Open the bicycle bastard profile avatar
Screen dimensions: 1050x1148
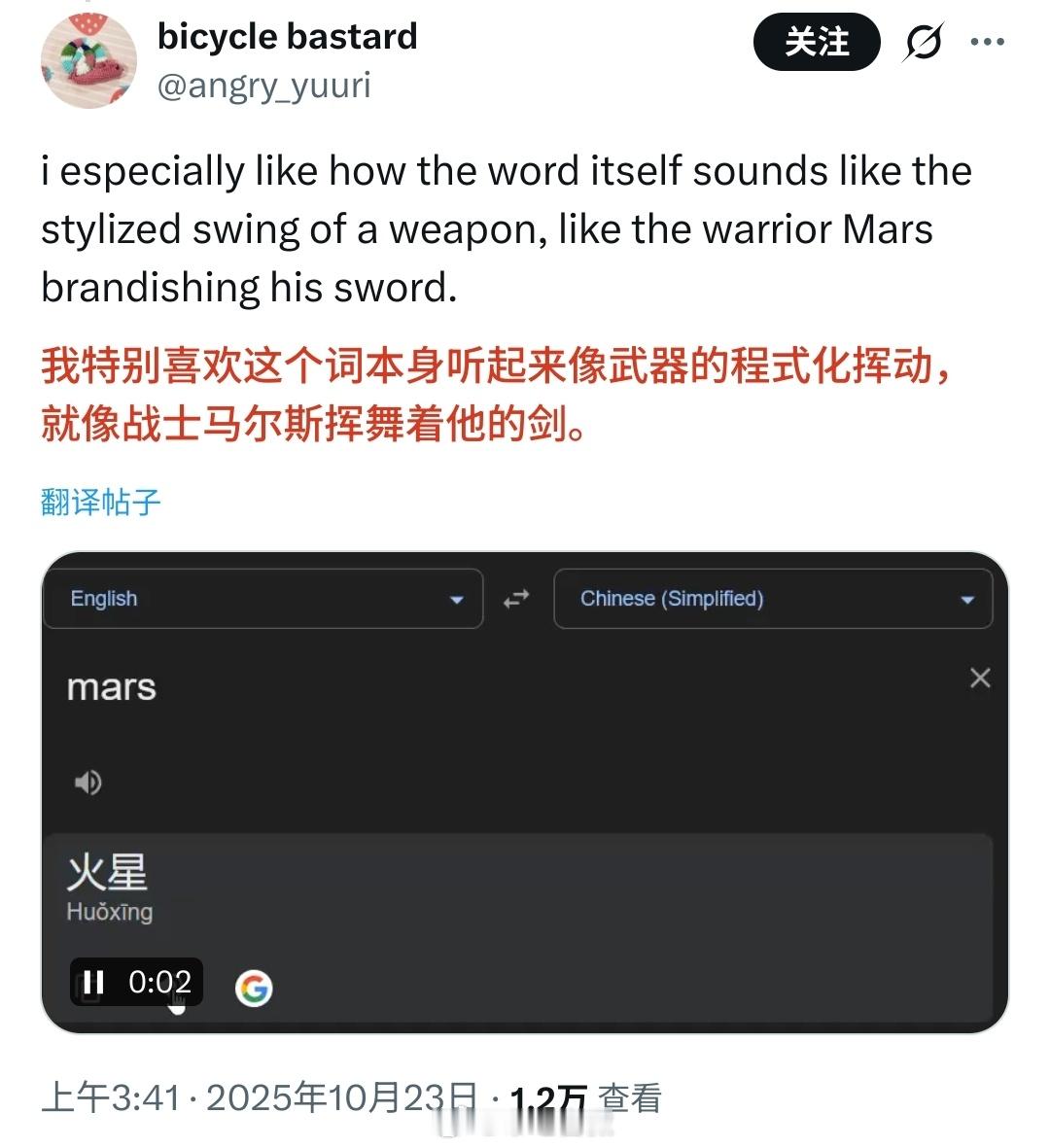(88, 61)
